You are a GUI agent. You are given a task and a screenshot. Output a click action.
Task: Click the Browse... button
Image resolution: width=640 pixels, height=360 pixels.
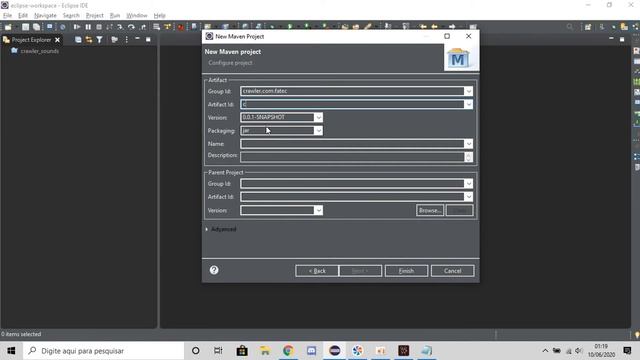[430, 210]
